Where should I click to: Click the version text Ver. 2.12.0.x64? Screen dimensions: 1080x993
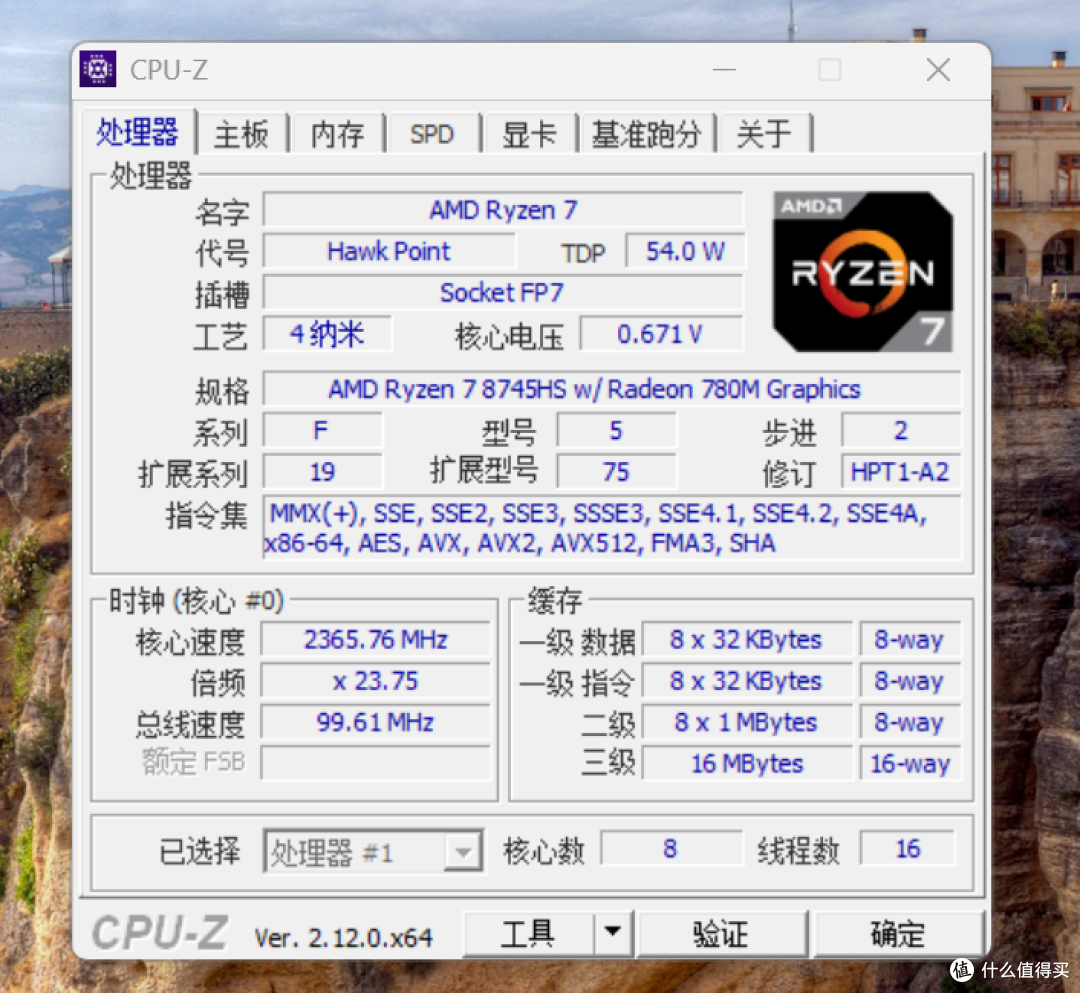coord(344,938)
